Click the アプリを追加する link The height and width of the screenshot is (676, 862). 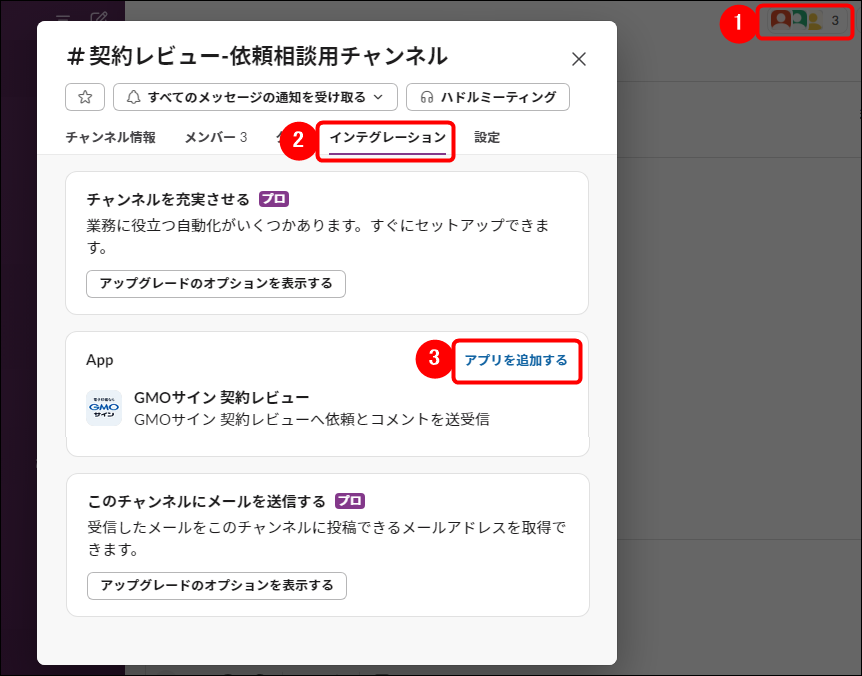click(516, 361)
